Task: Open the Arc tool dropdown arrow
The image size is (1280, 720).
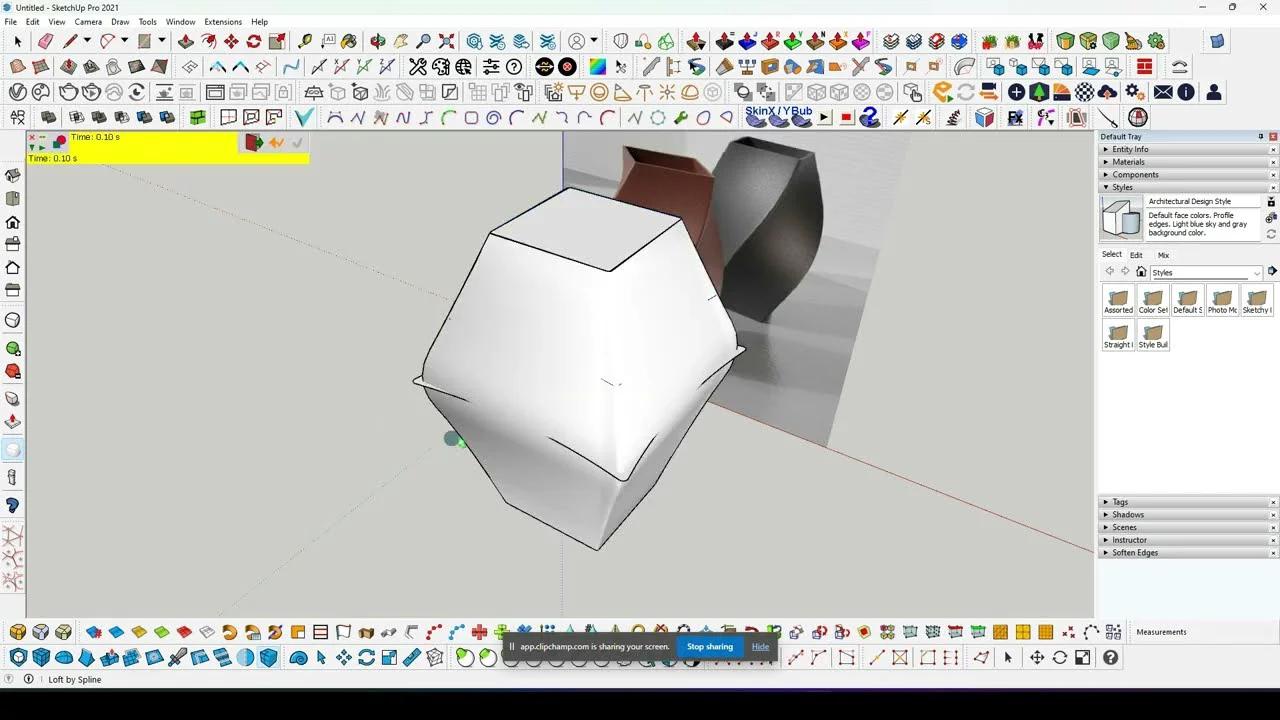Action: 124,41
